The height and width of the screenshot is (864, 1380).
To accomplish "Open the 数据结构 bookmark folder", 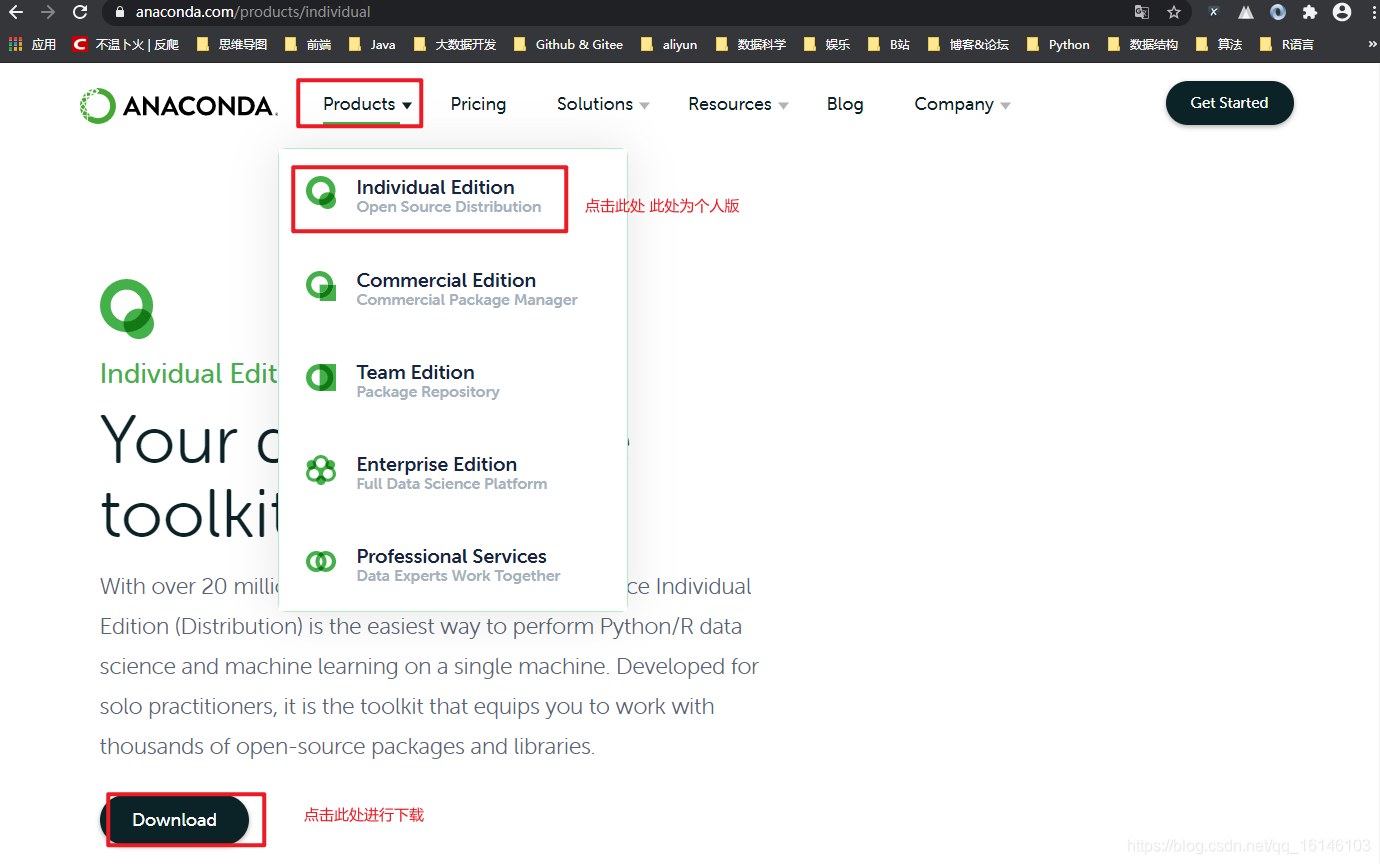I will pos(1143,44).
